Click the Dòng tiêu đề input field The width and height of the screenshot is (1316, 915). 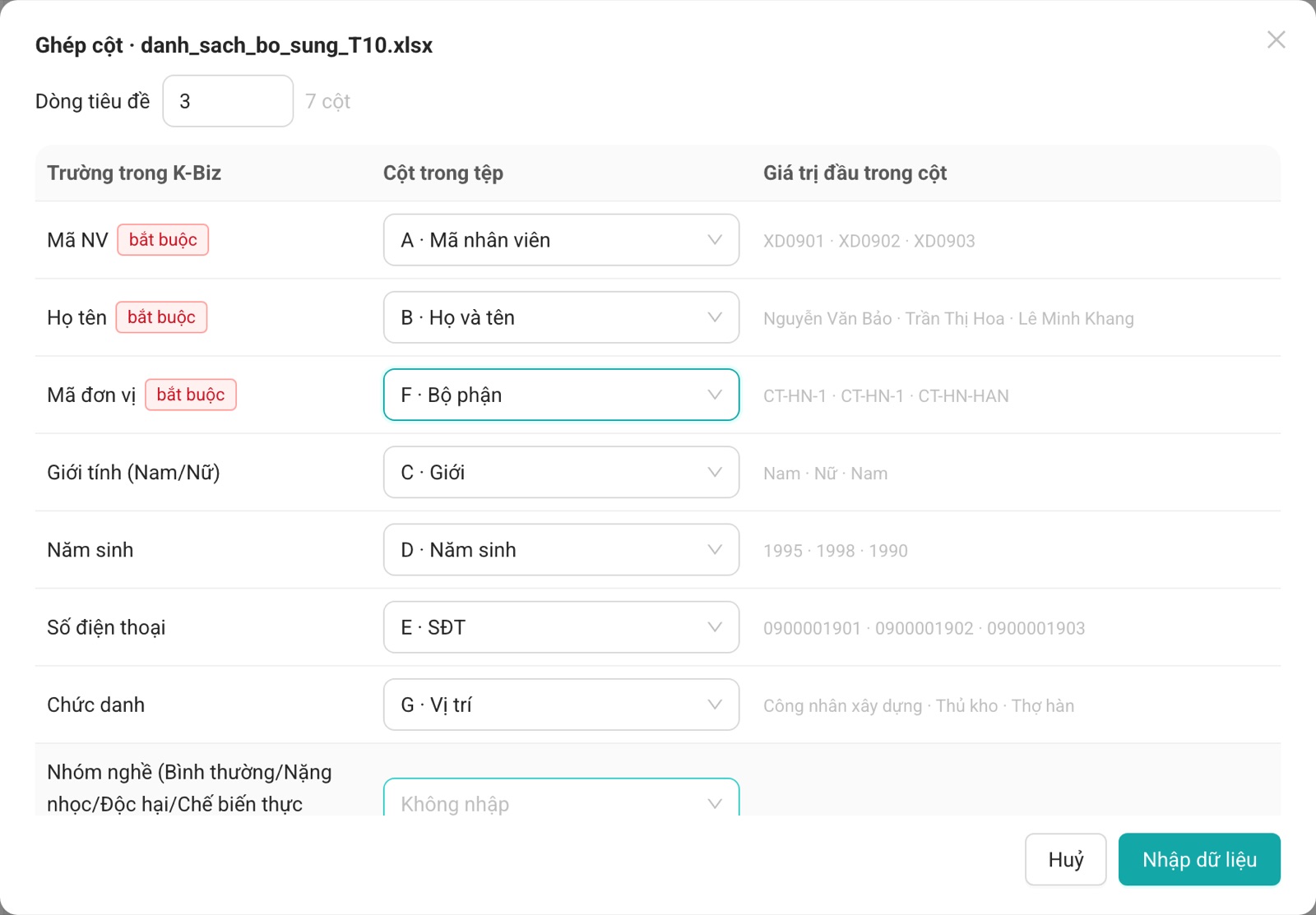coord(228,101)
